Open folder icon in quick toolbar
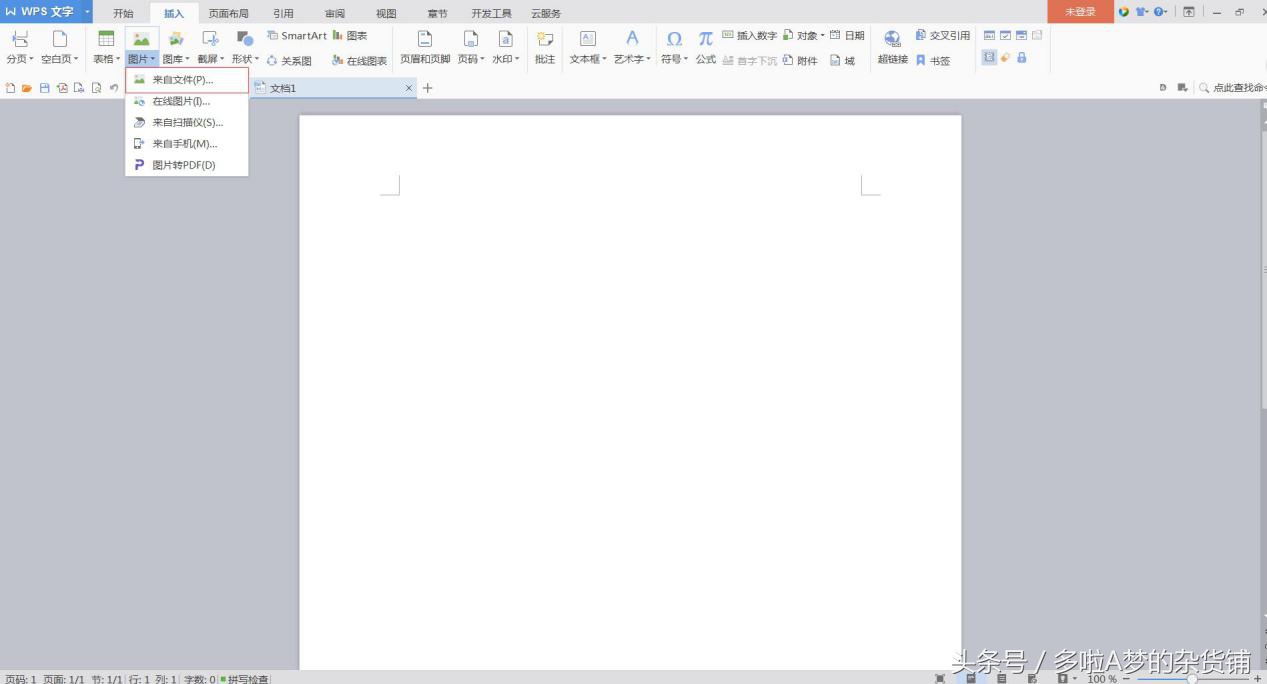Viewport: 1267px width, 684px height. click(27, 88)
